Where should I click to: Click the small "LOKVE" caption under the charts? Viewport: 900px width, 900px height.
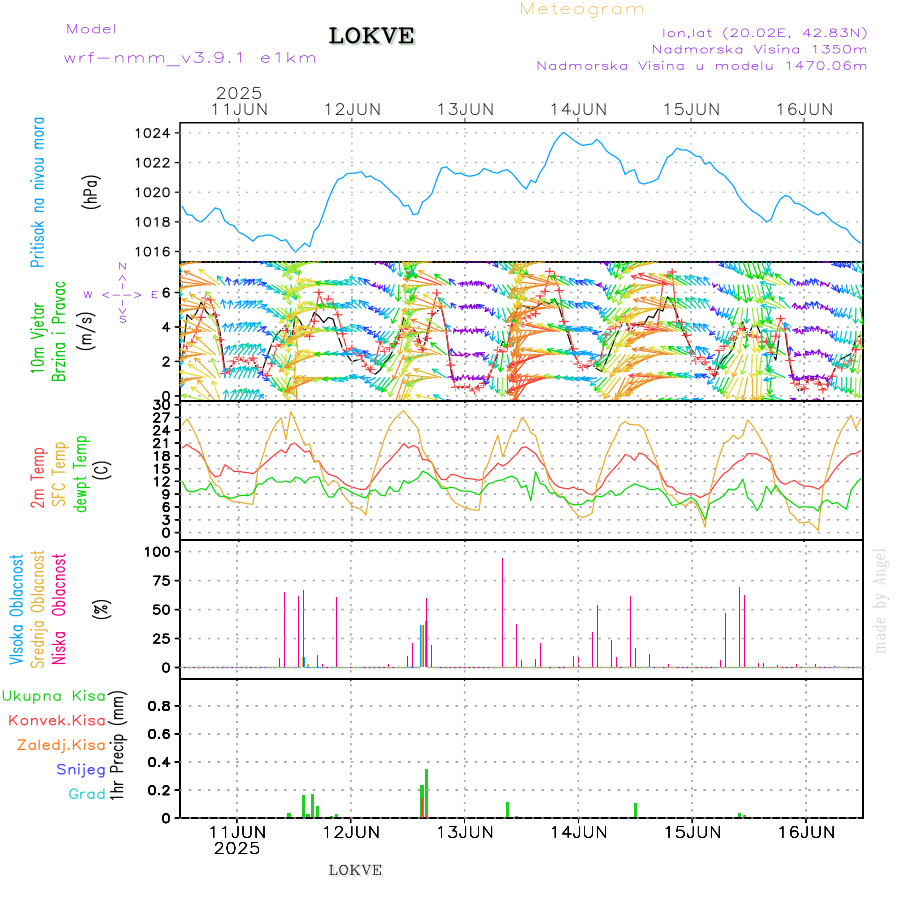[355, 870]
